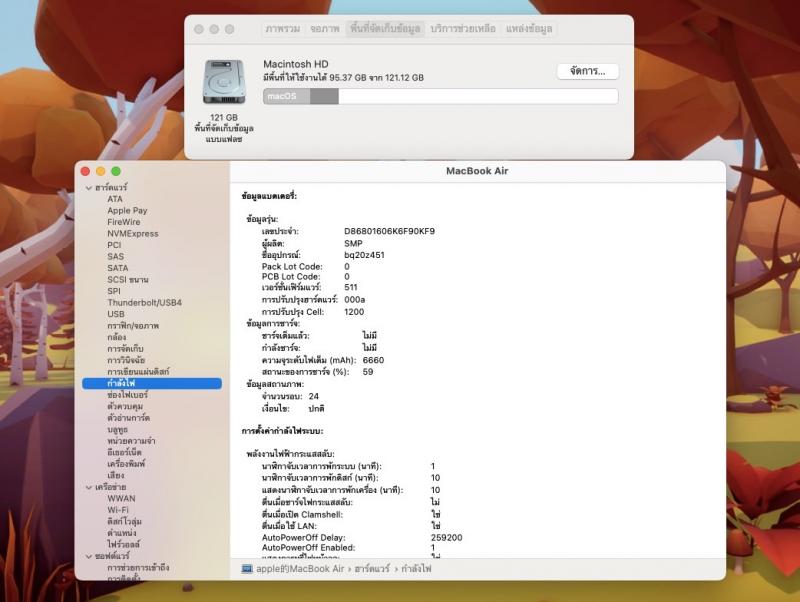Select Wi-Fi under เครือข่าย
800x602 pixels.
[118, 510]
